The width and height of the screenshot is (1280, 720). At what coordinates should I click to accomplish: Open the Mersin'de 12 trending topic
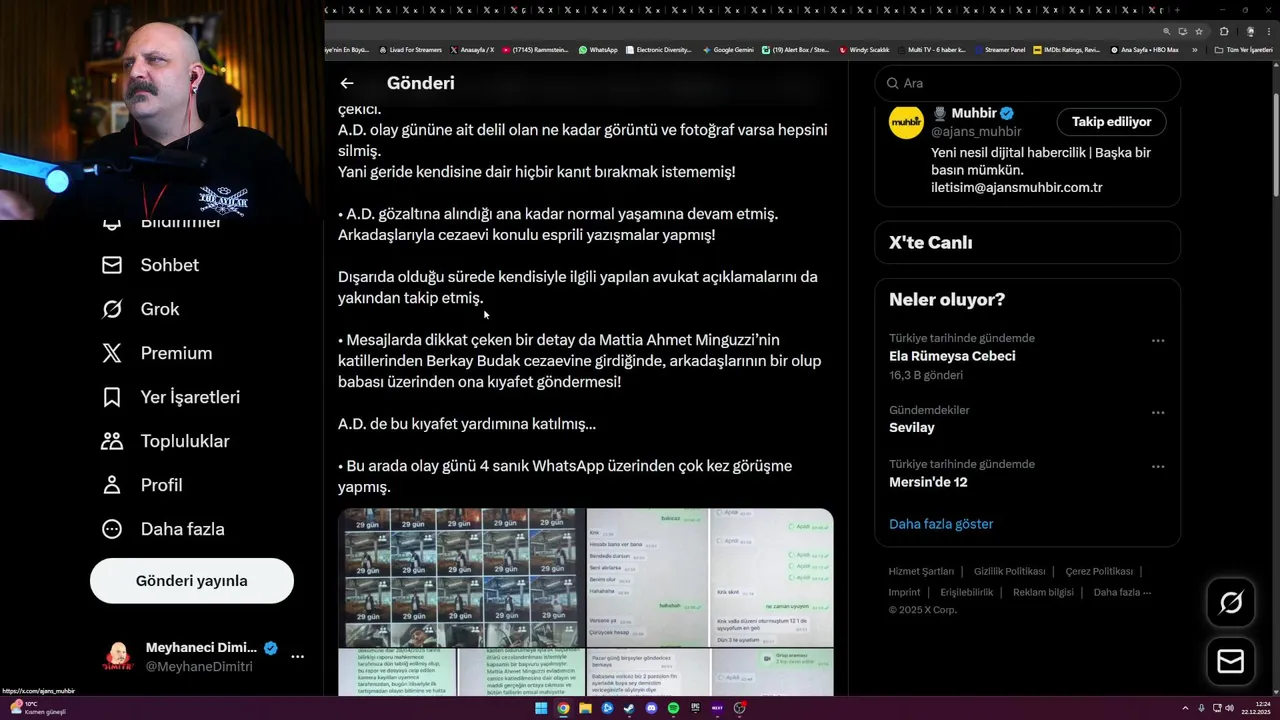(928, 482)
